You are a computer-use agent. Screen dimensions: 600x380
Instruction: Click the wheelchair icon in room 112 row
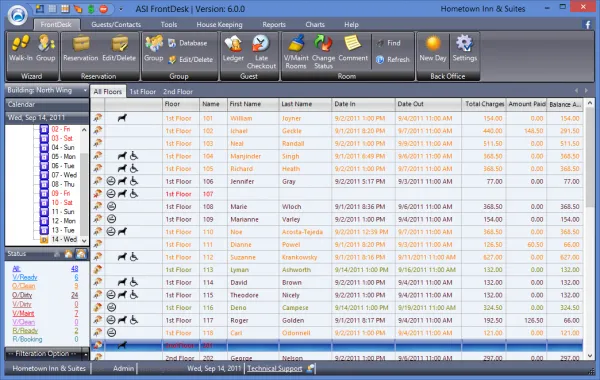point(134,257)
